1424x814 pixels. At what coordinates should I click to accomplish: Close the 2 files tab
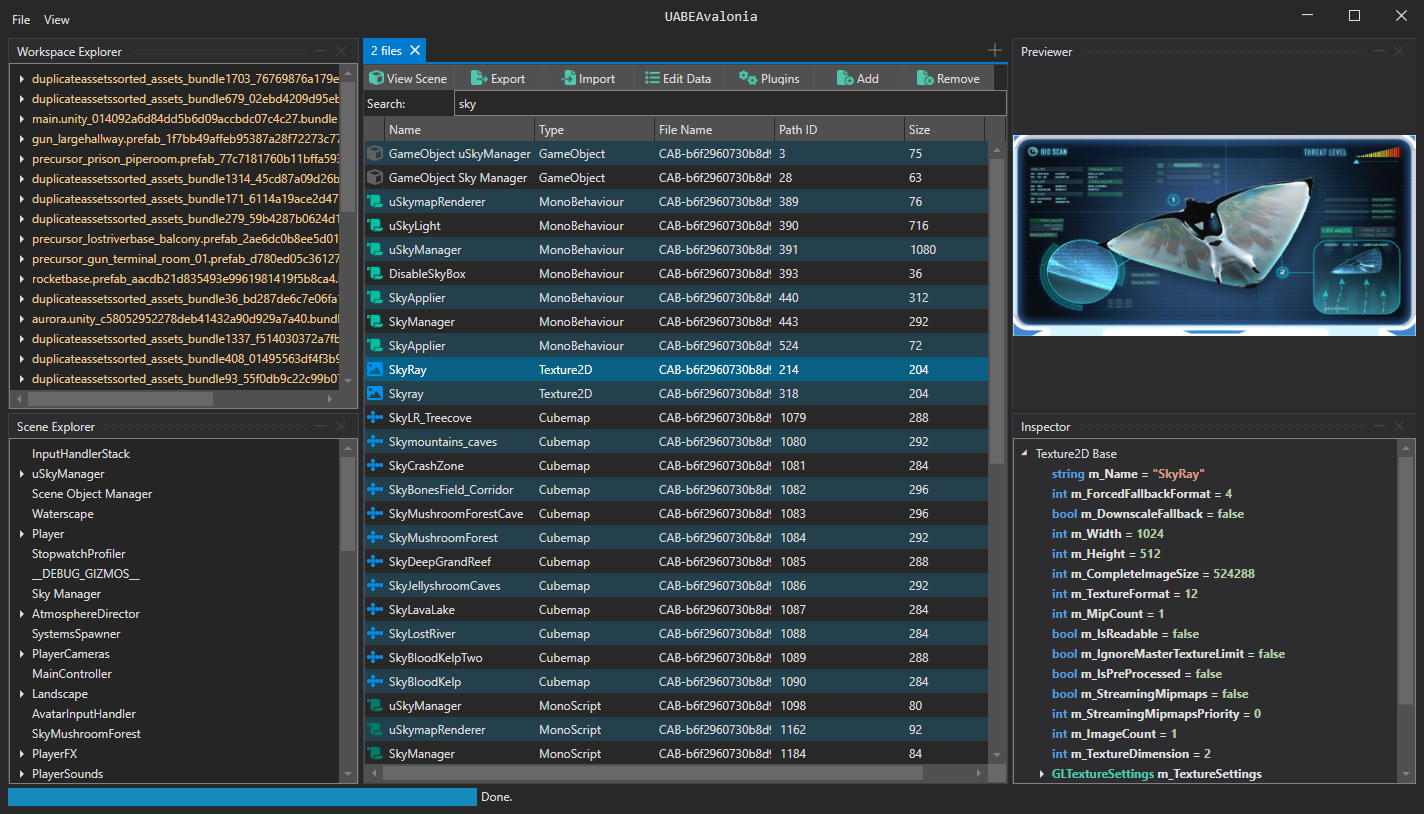pyautogui.click(x=415, y=50)
